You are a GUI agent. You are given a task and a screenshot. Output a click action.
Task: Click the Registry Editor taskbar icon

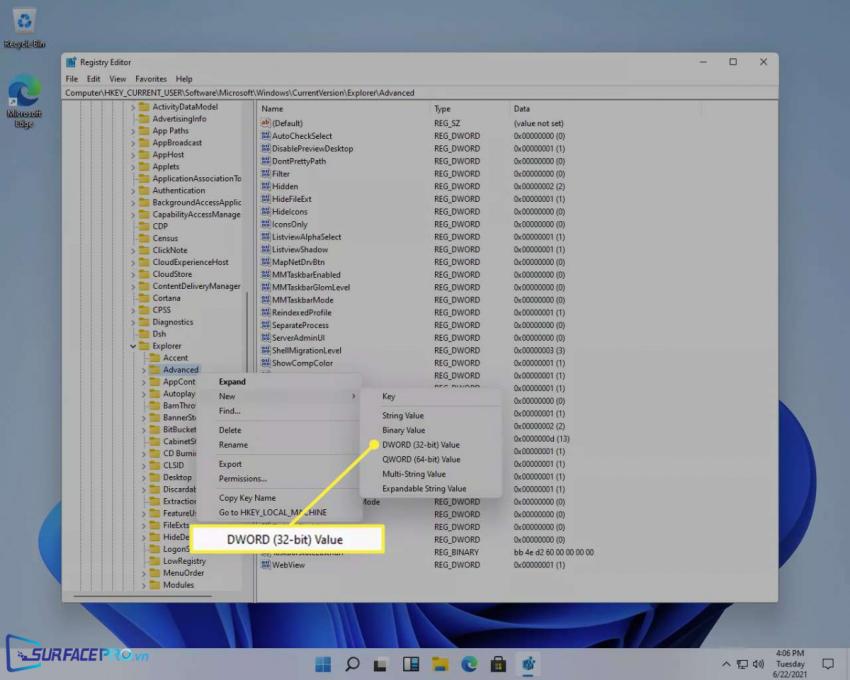click(x=528, y=664)
